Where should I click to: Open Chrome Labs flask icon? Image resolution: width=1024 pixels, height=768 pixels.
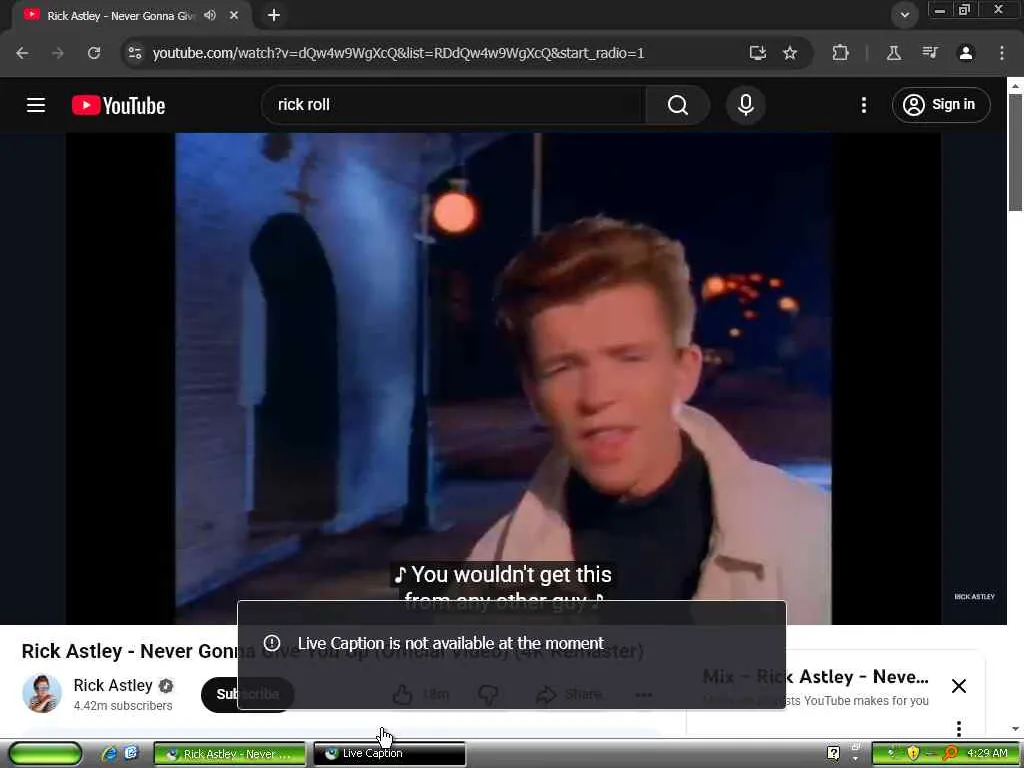point(894,53)
